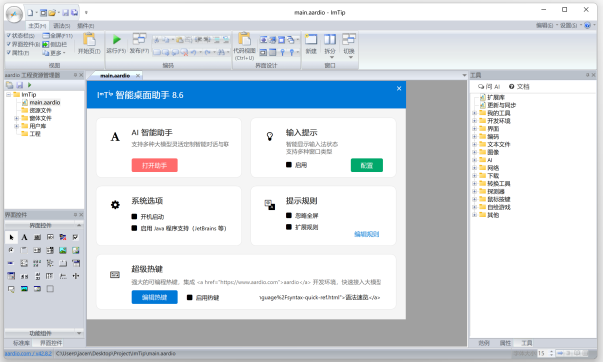Select the empty square custom control icon
603x362 pixels.
tap(50, 289)
